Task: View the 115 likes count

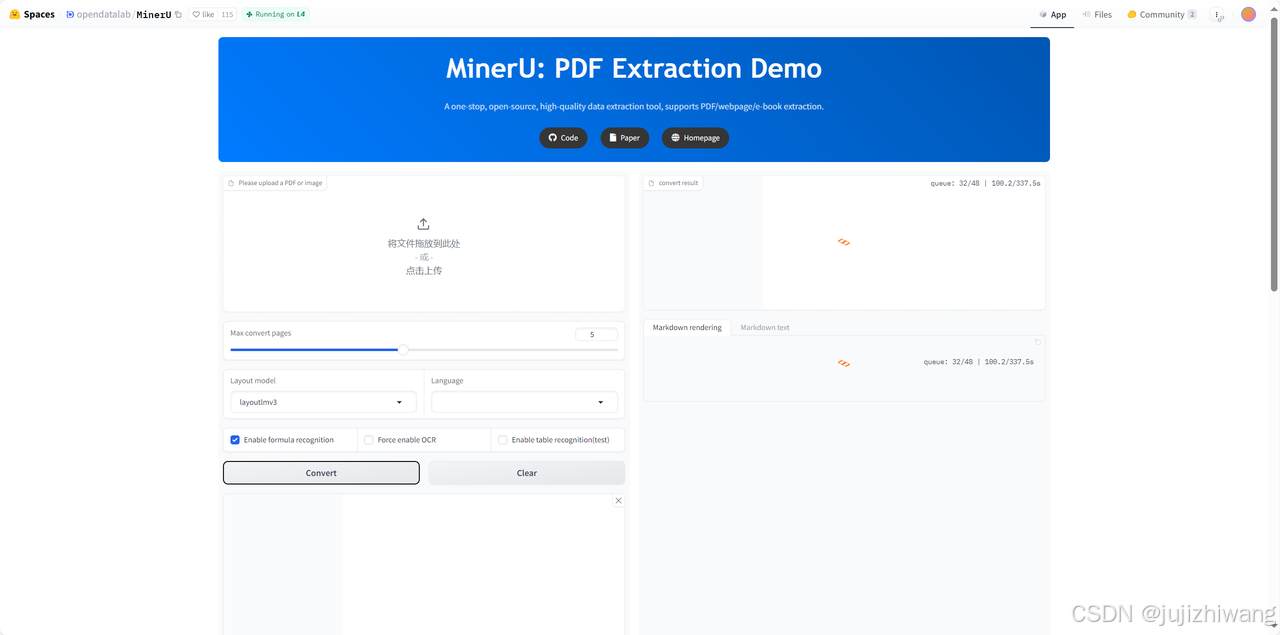Action: pos(227,15)
